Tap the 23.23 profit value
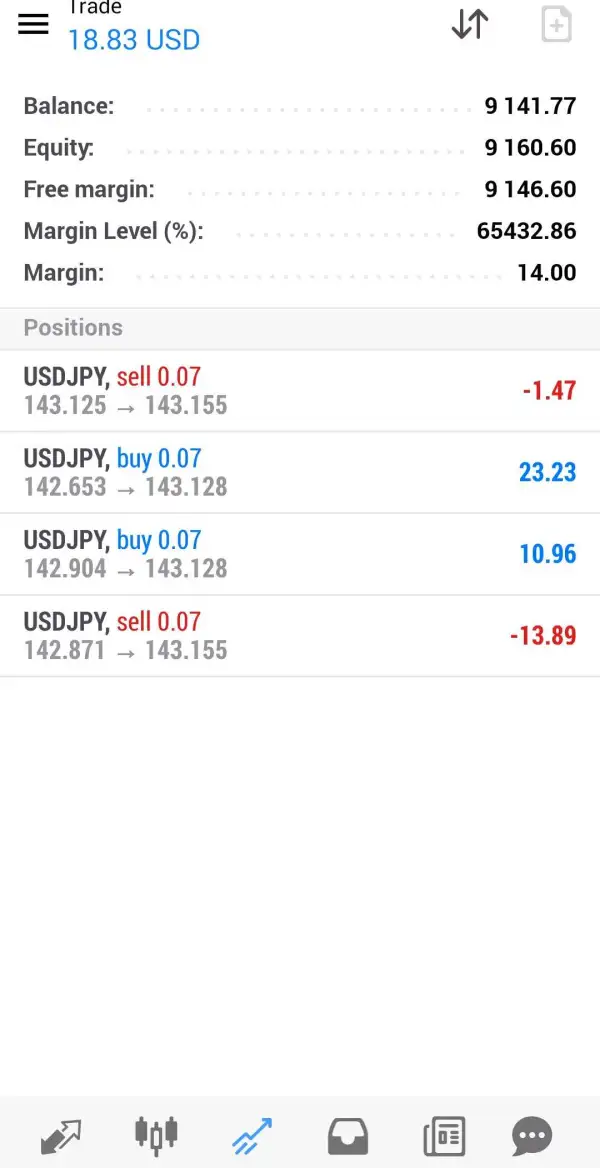 547,472
